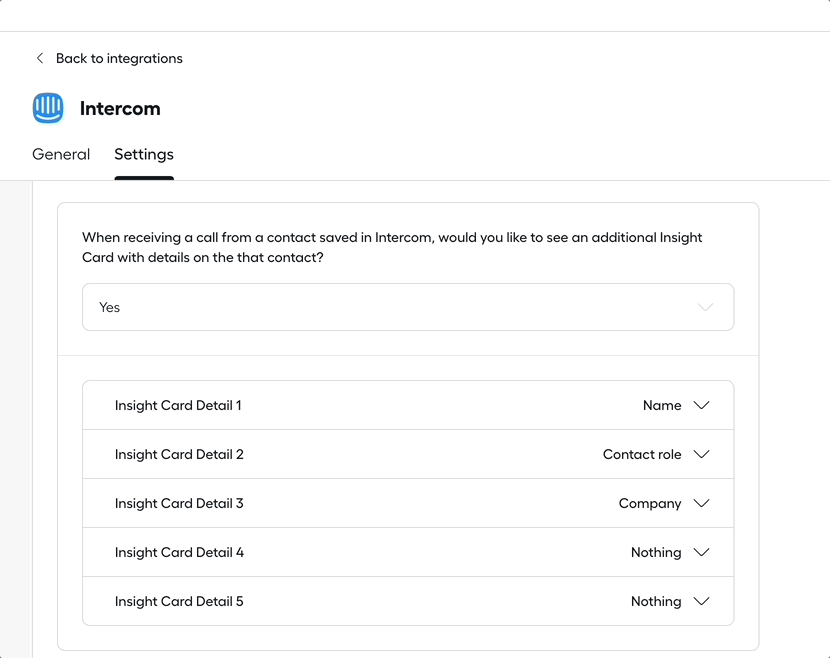Click Nothing value for Insight Card Detail 5
This screenshot has width=830, height=658.
coord(656,601)
